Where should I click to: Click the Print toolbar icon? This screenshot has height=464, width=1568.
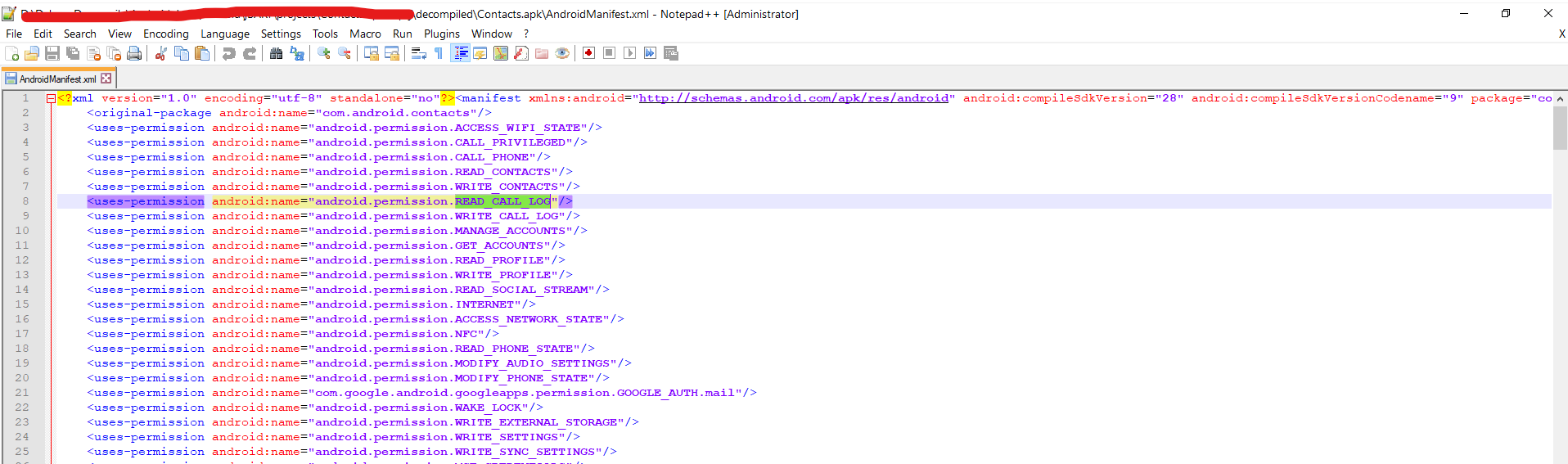tap(134, 54)
